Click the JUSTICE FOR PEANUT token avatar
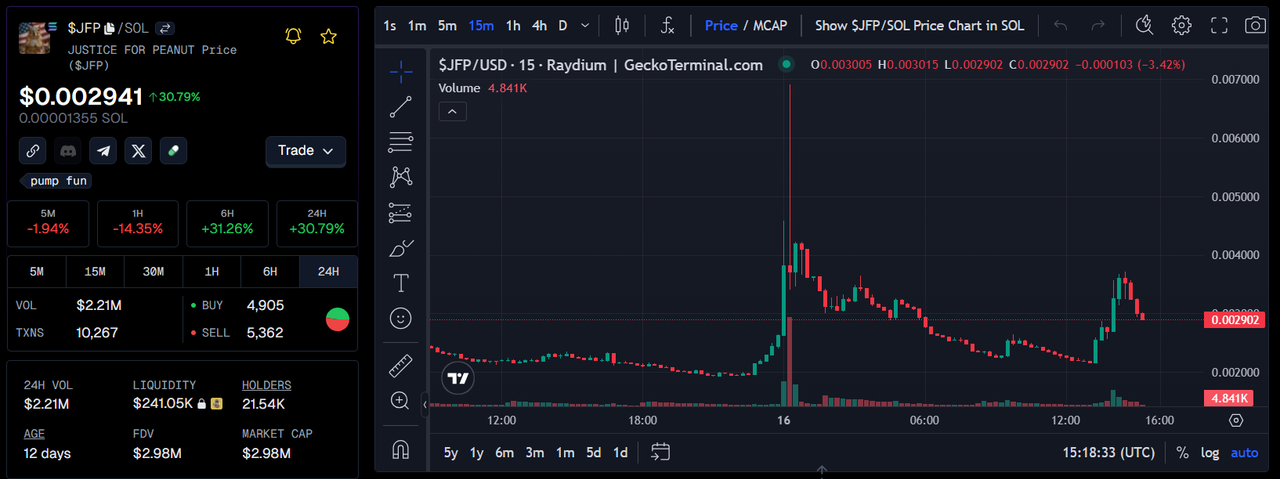 pyautogui.click(x=36, y=37)
